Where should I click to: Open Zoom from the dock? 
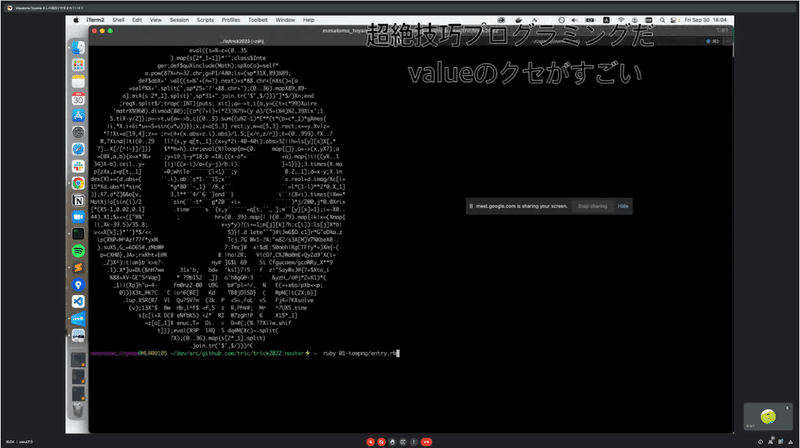coord(78,217)
